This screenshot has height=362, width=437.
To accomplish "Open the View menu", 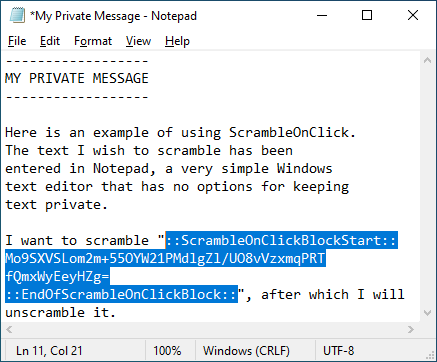I will click(138, 41).
